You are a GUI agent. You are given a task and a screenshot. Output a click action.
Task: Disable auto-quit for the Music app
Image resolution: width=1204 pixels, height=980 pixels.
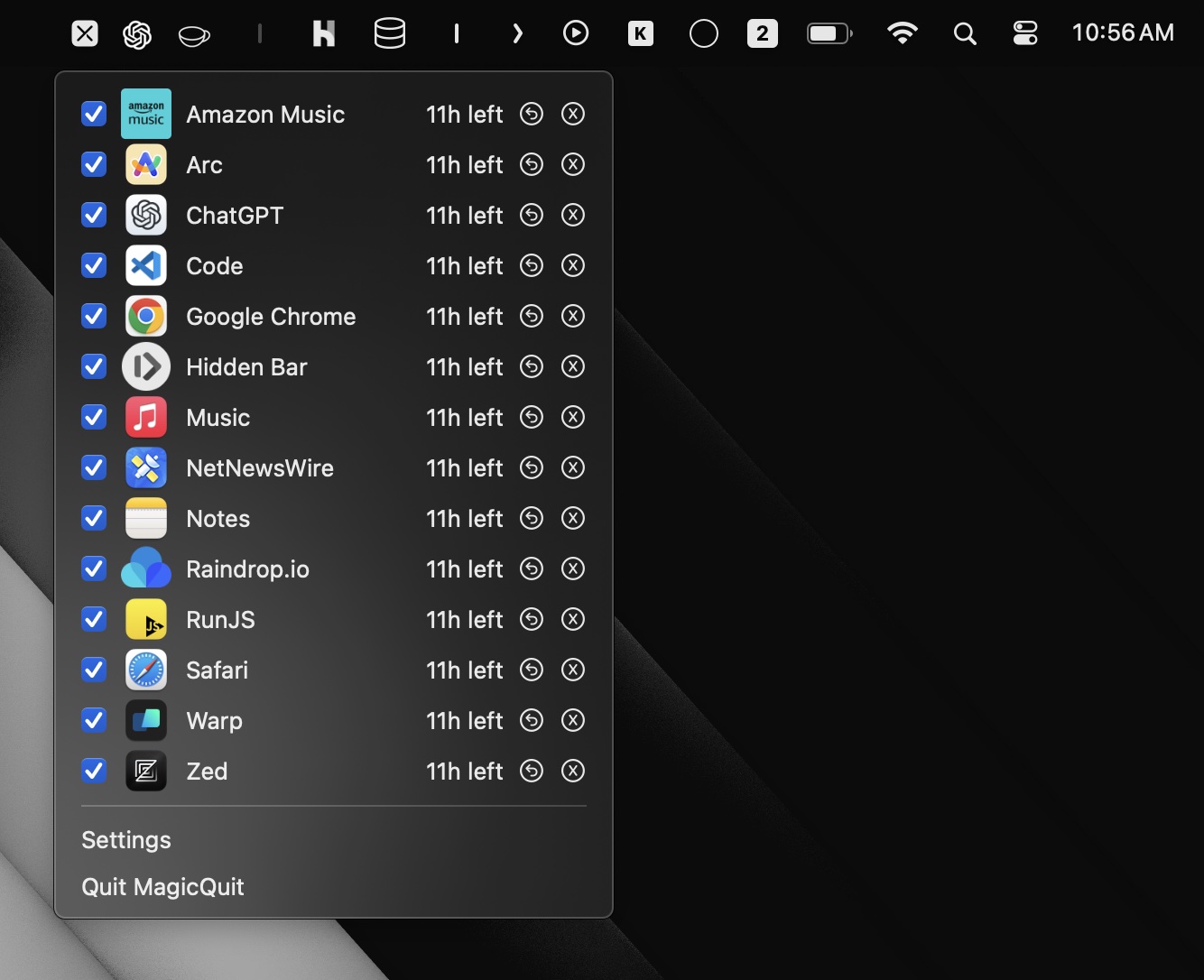tap(94, 418)
